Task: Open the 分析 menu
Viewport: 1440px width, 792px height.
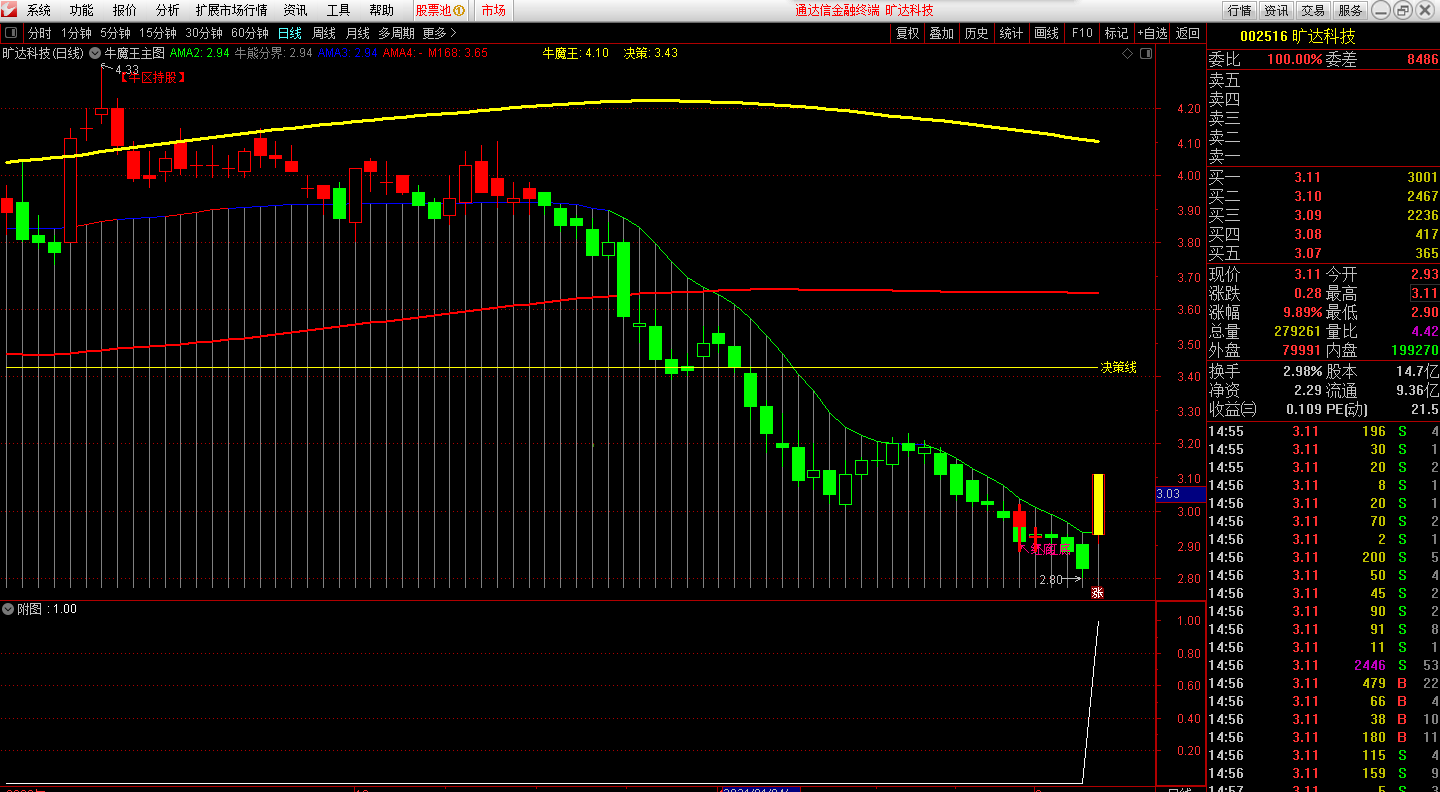Action: tap(168, 10)
